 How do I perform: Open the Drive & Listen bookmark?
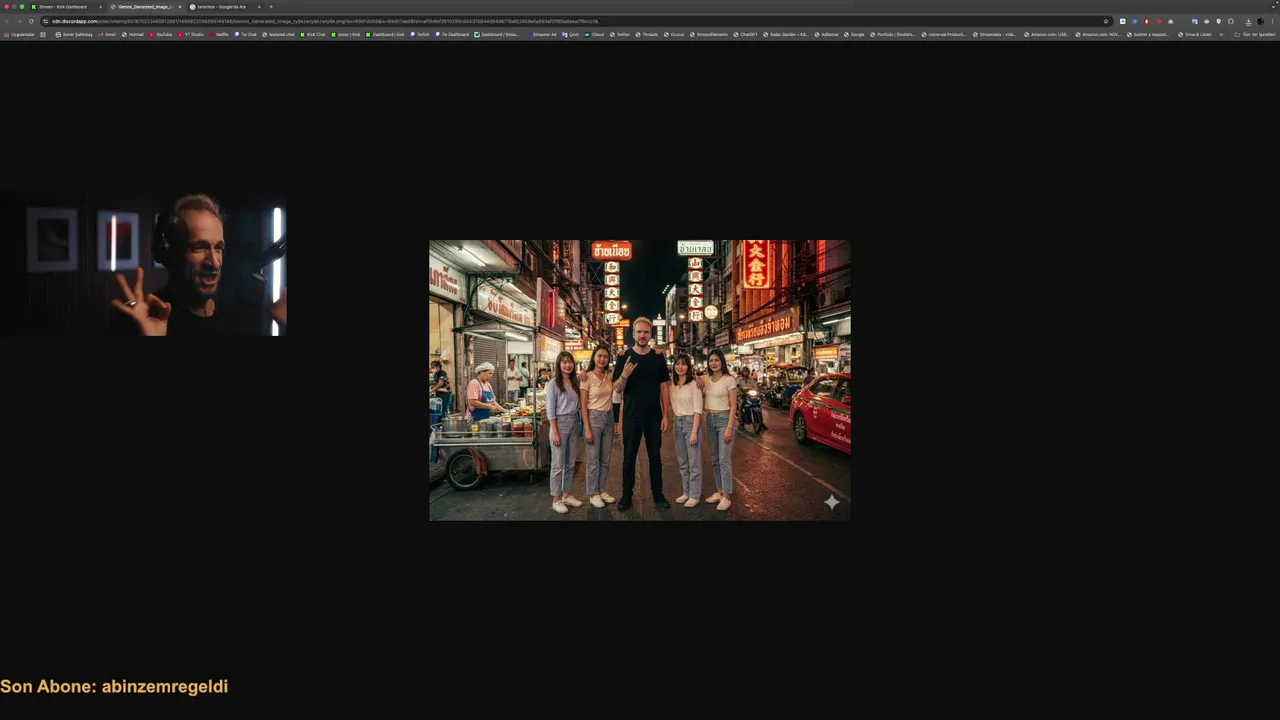(x=1195, y=34)
